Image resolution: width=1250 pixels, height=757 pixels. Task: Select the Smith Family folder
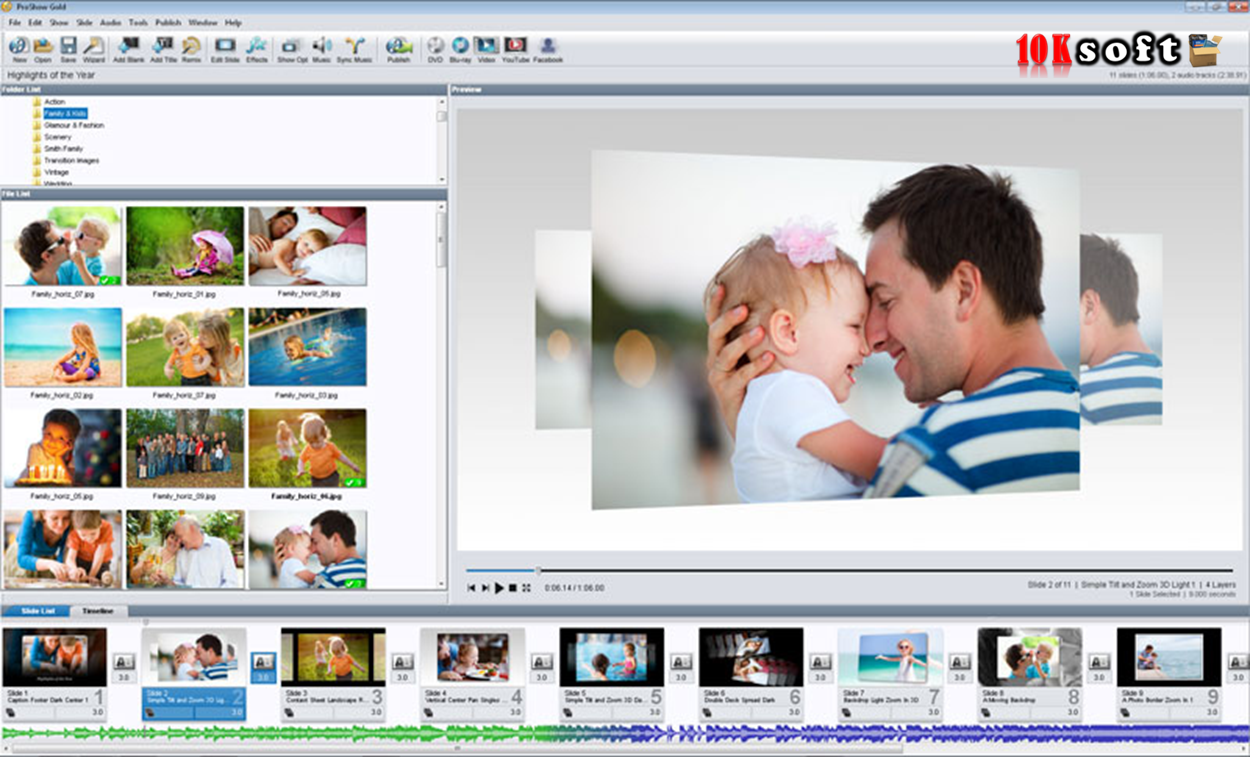pyautogui.click(x=63, y=149)
